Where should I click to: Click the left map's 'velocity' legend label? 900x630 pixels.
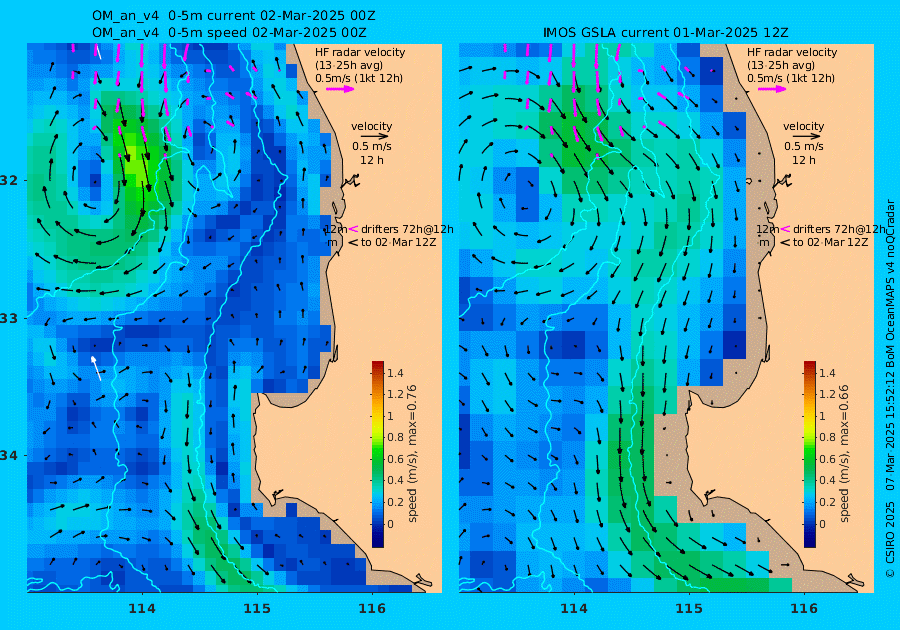point(371,126)
